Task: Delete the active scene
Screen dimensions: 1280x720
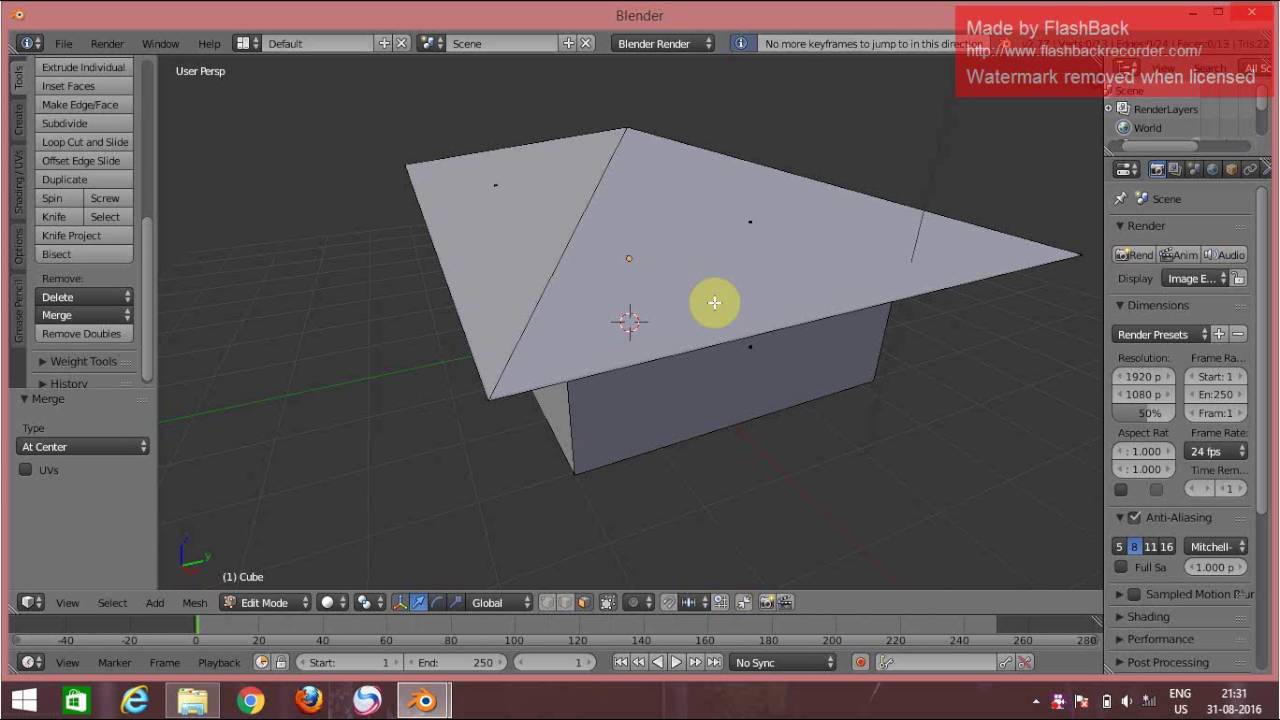Action: click(586, 43)
